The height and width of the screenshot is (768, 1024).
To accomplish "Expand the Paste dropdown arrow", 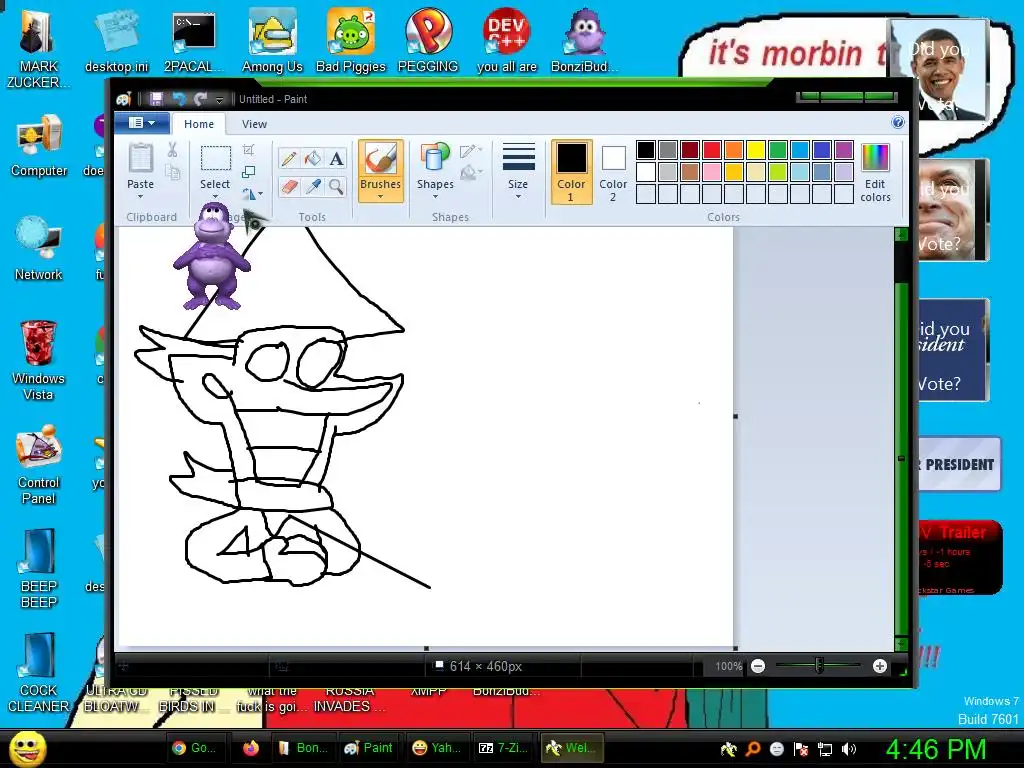I will (x=140, y=196).
